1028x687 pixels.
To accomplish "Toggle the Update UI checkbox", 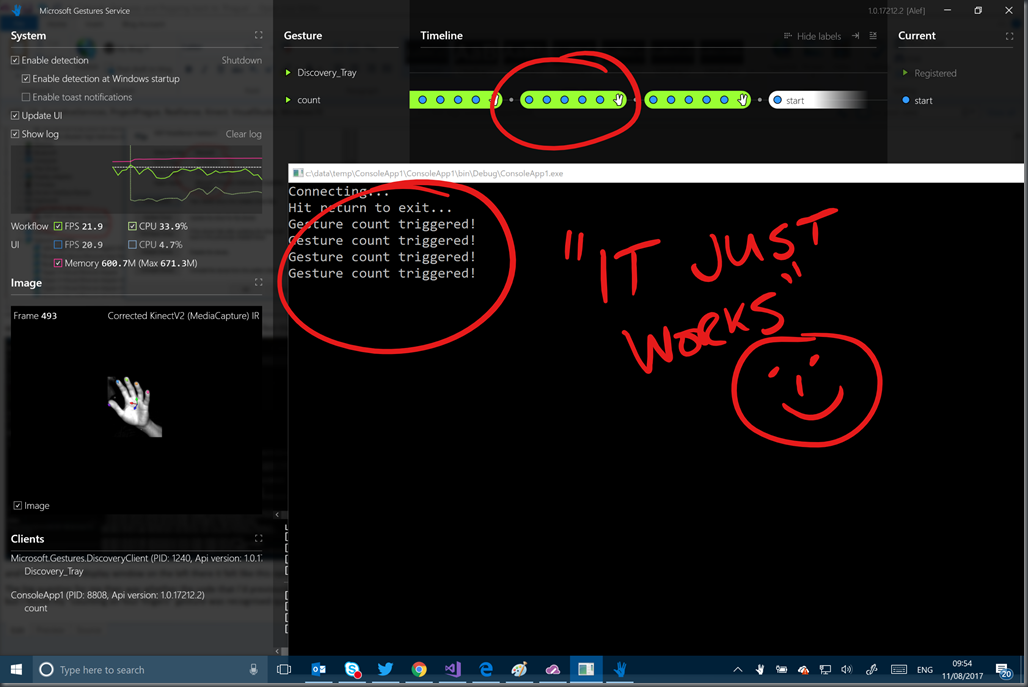I will [x=15, y=115].
